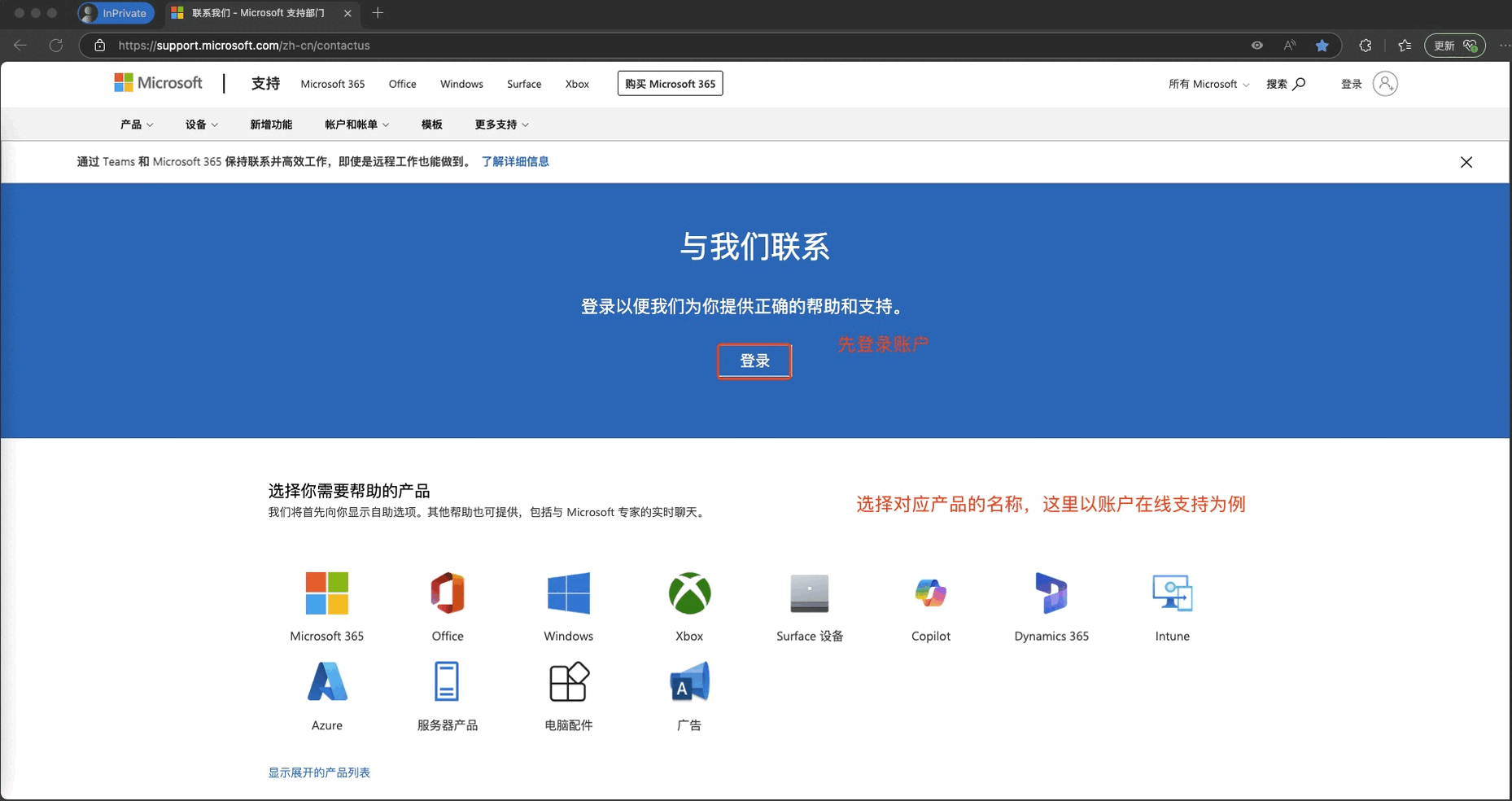The height and width of the screenshot is (801, 1512).
Task: Open the favorites list icon
Action: 1405,46
